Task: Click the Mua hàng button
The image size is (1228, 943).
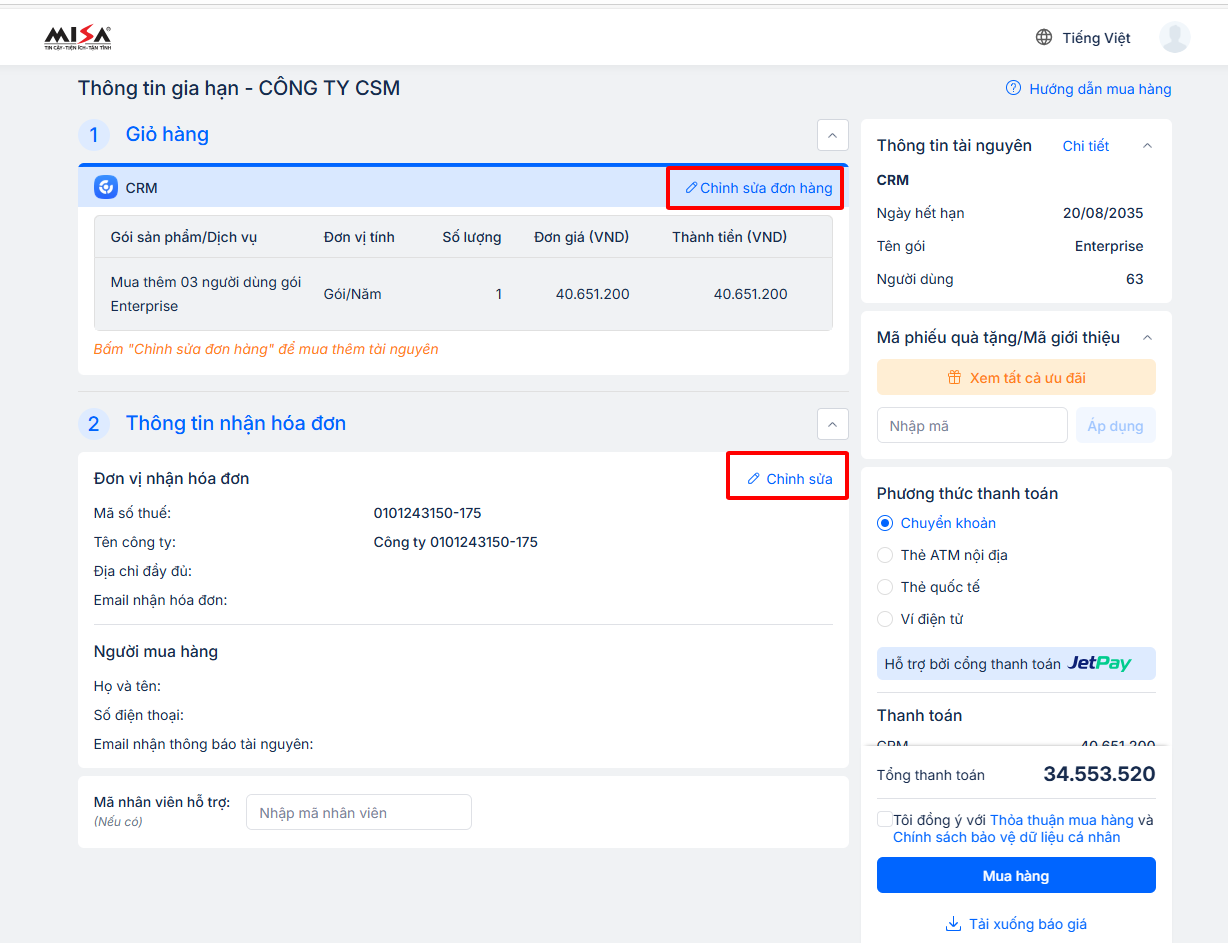Action: 1016,875
